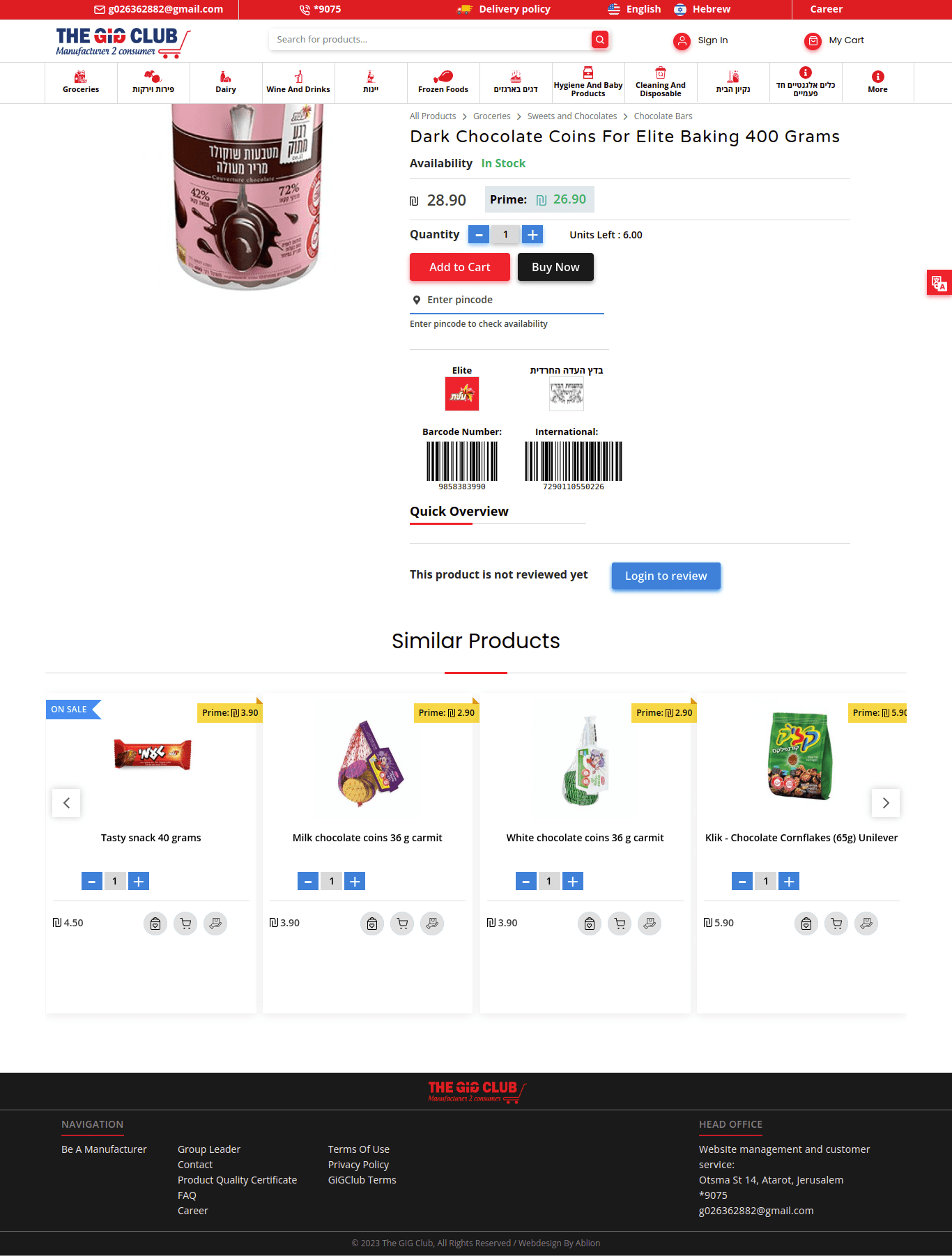Open the Frozen Foods category

pyautogui.click(x=443, y=82)
